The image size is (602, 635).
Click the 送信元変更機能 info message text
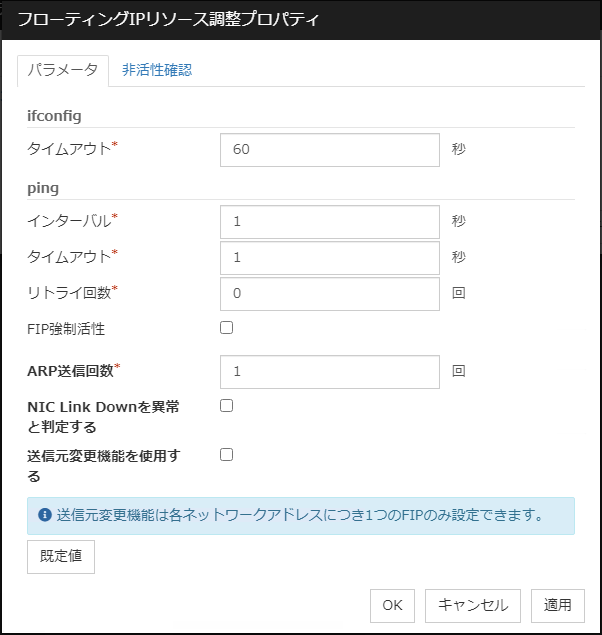(300, 516)
